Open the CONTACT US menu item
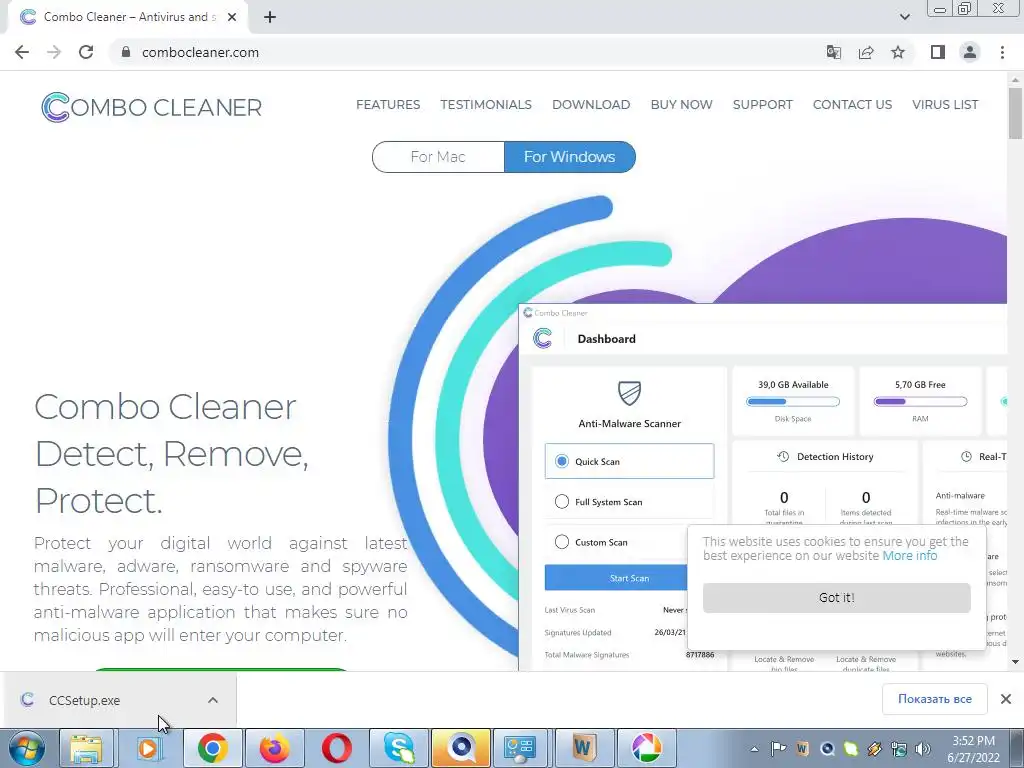 852,104
